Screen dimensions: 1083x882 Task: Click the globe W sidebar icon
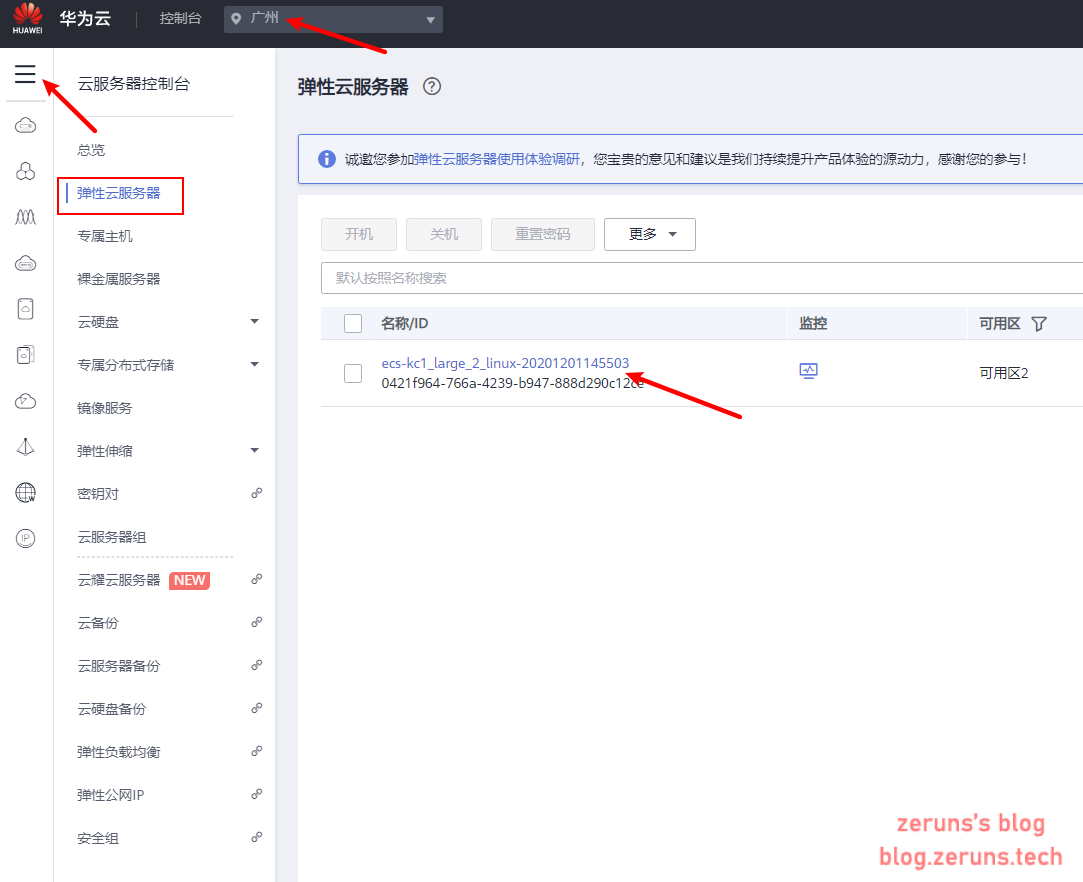tap(26, 492)
